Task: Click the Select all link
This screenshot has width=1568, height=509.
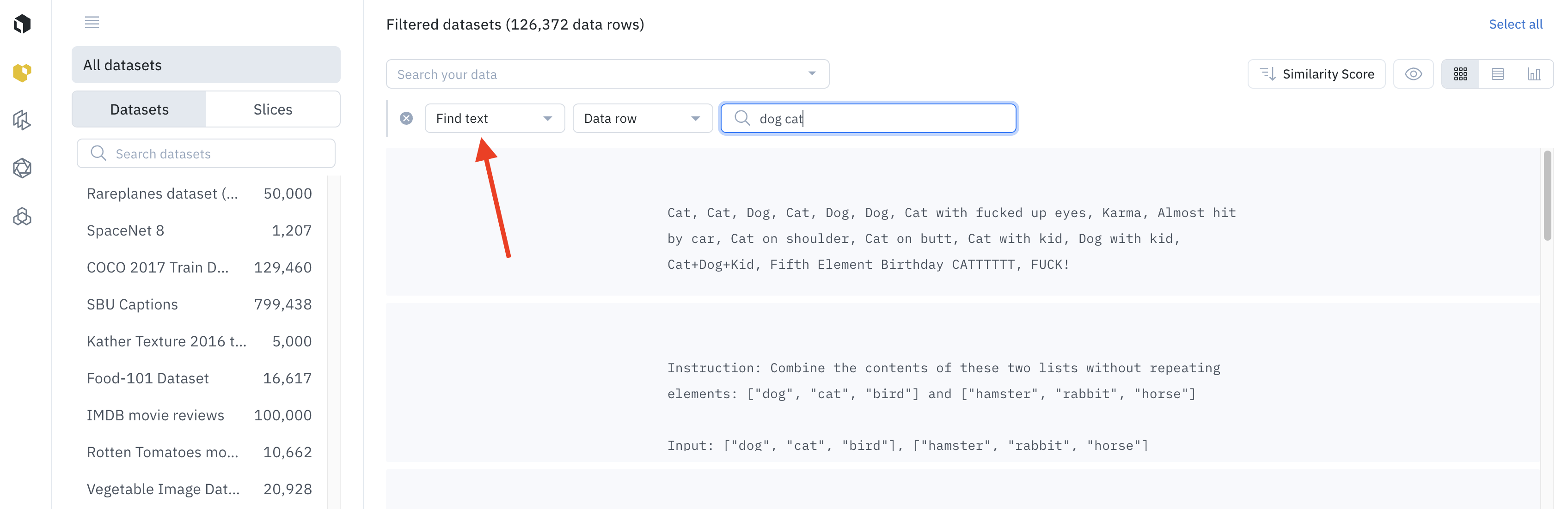Action: 1515,24
